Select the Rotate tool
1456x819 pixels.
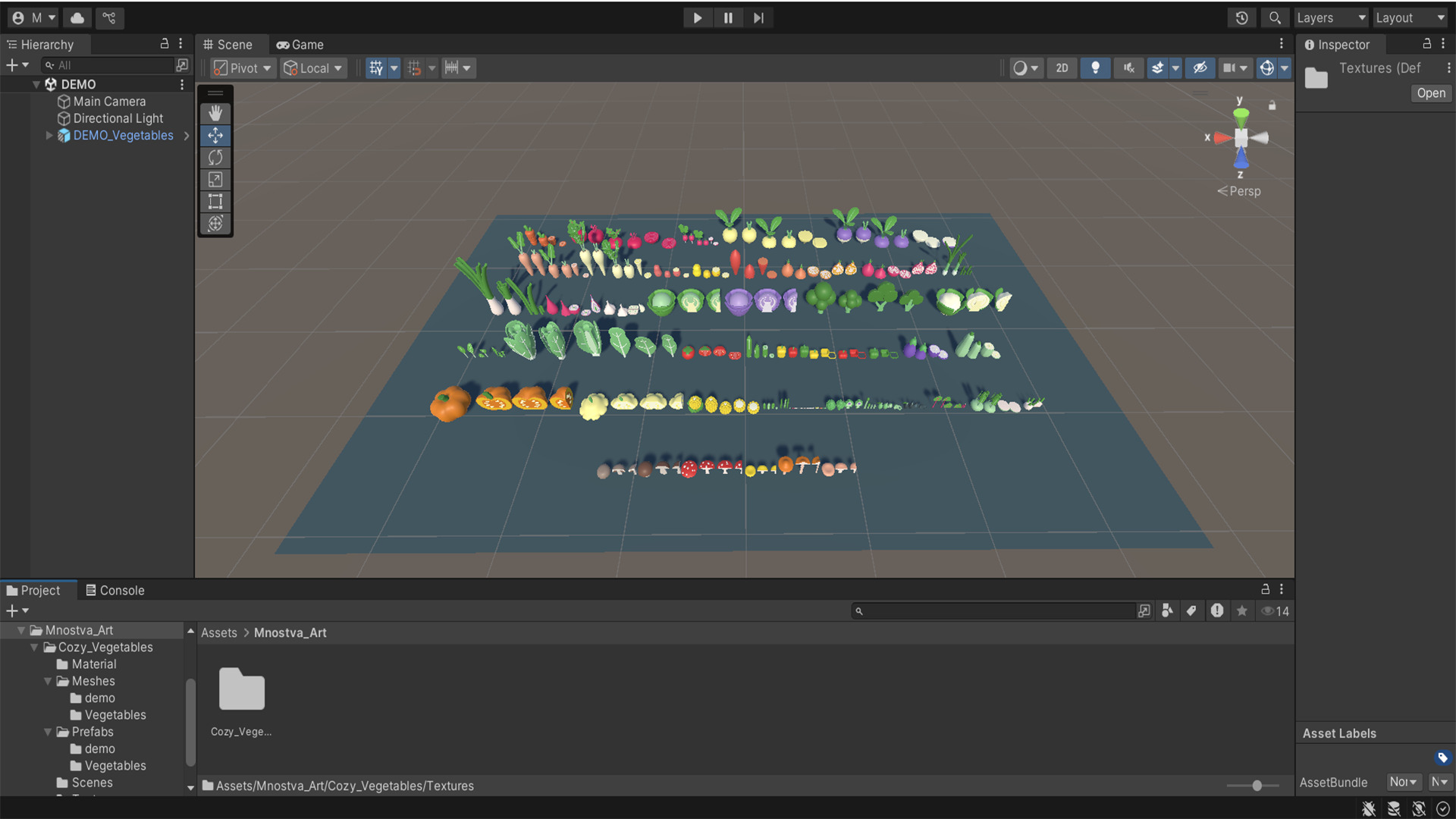click(x=215, y=158)
